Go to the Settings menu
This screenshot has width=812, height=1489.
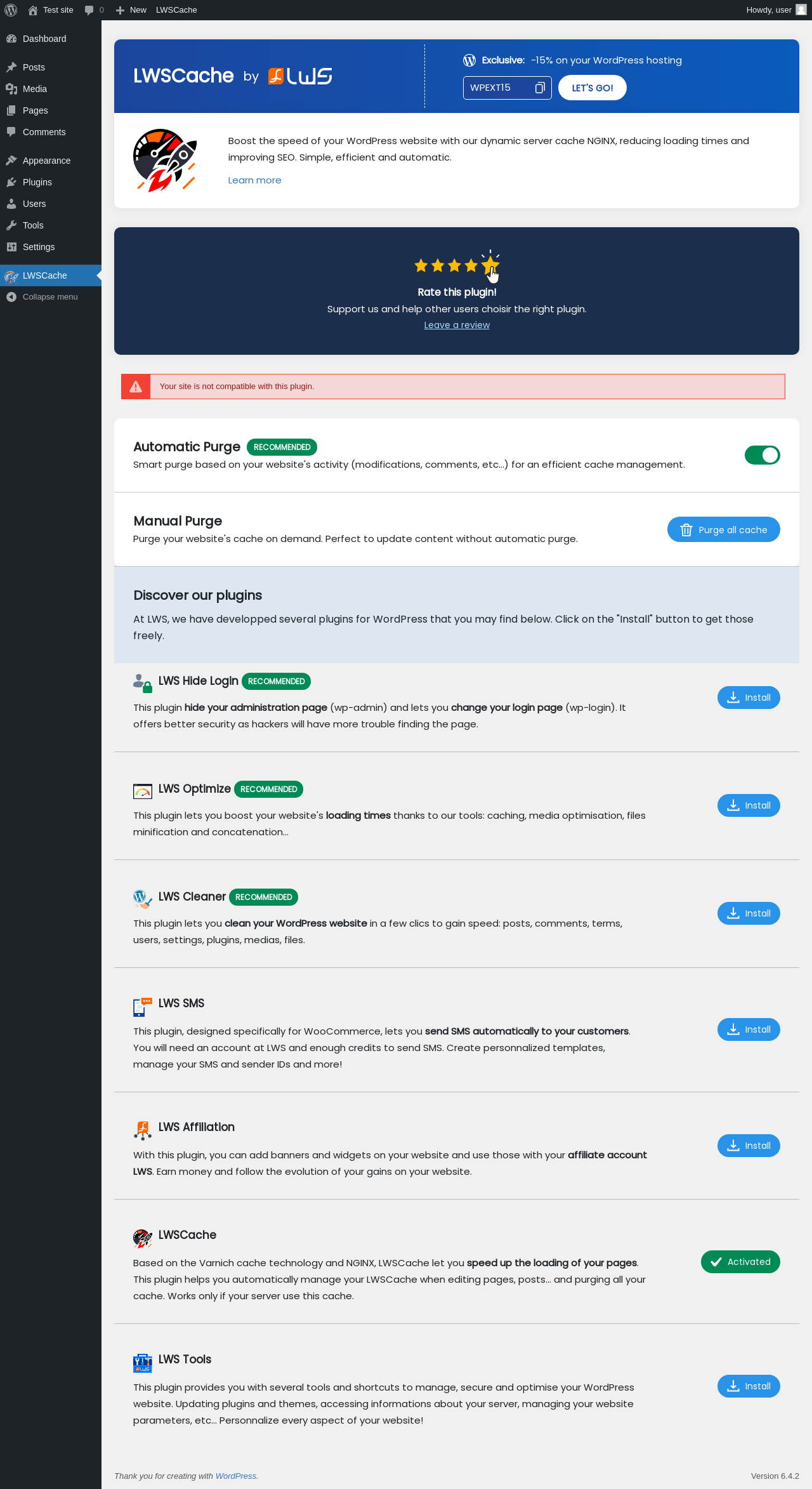coord(39,247)
